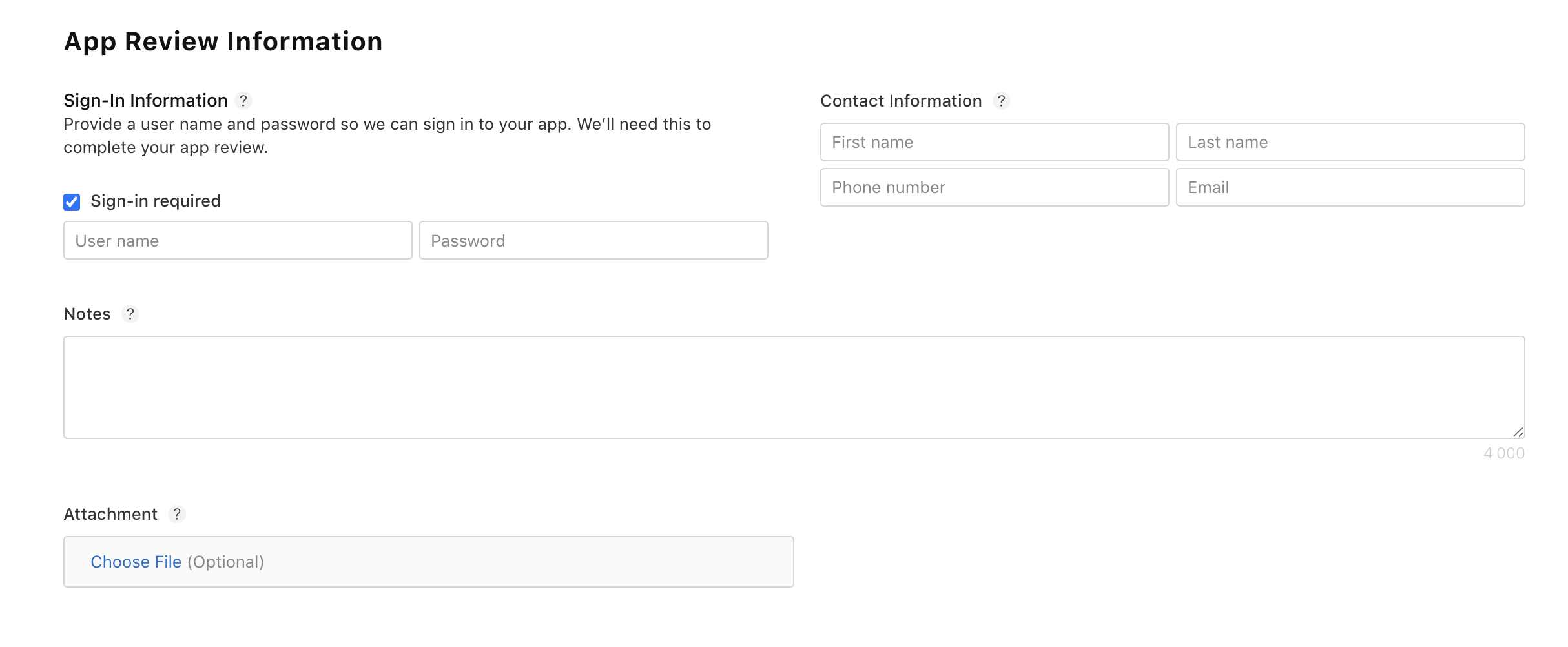Open the Attachment help tooltip
The image size is (1568, 647).
pos(177,515)
